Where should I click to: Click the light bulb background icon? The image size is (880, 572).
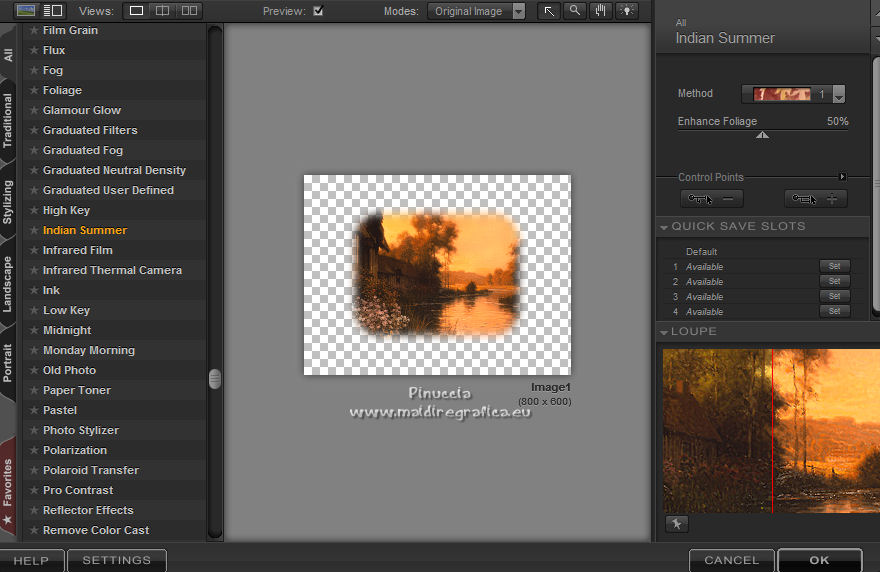[626, 11]
